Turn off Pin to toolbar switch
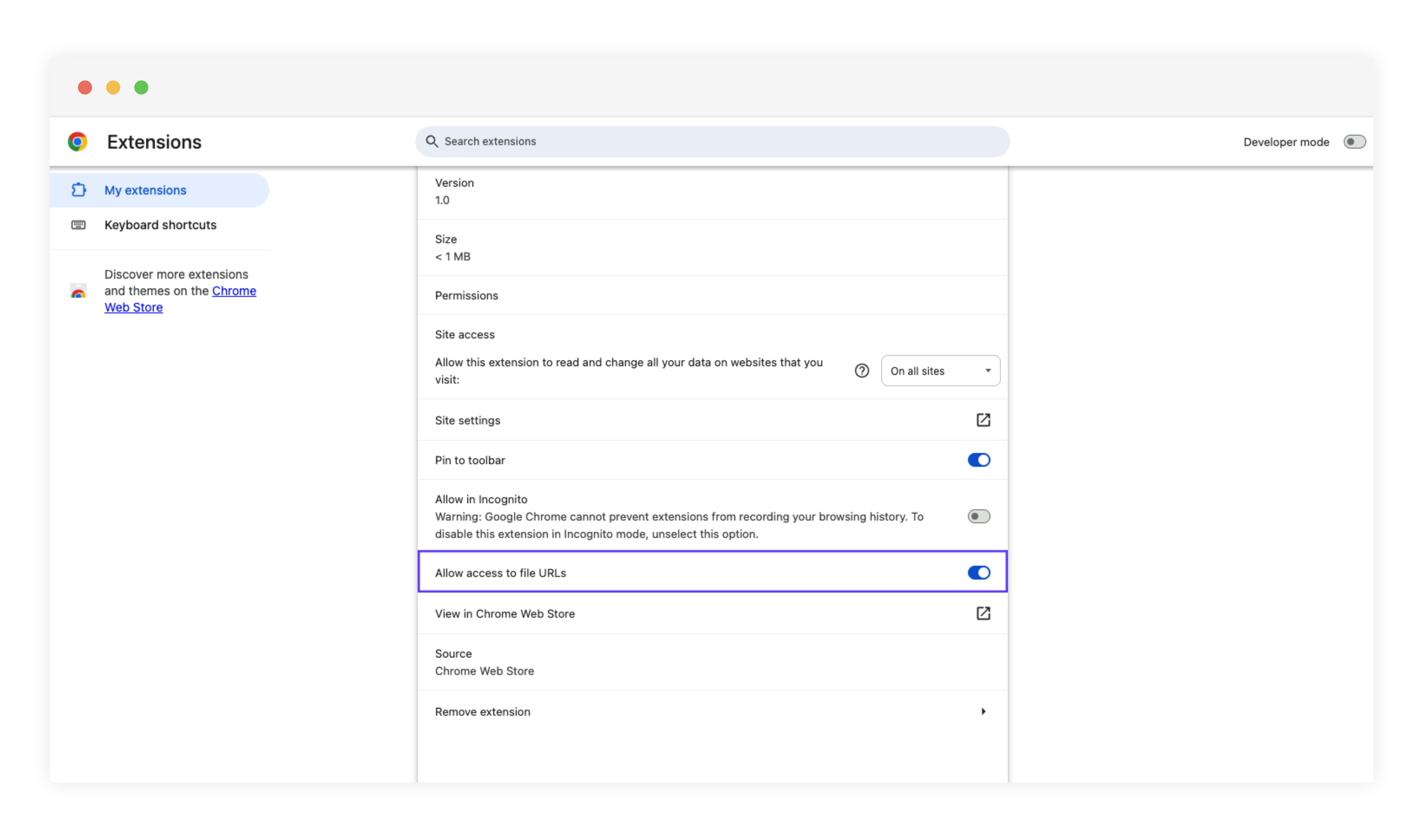Screen dimensions: 1423x840 pyautogui.click(x=979, y=460)
